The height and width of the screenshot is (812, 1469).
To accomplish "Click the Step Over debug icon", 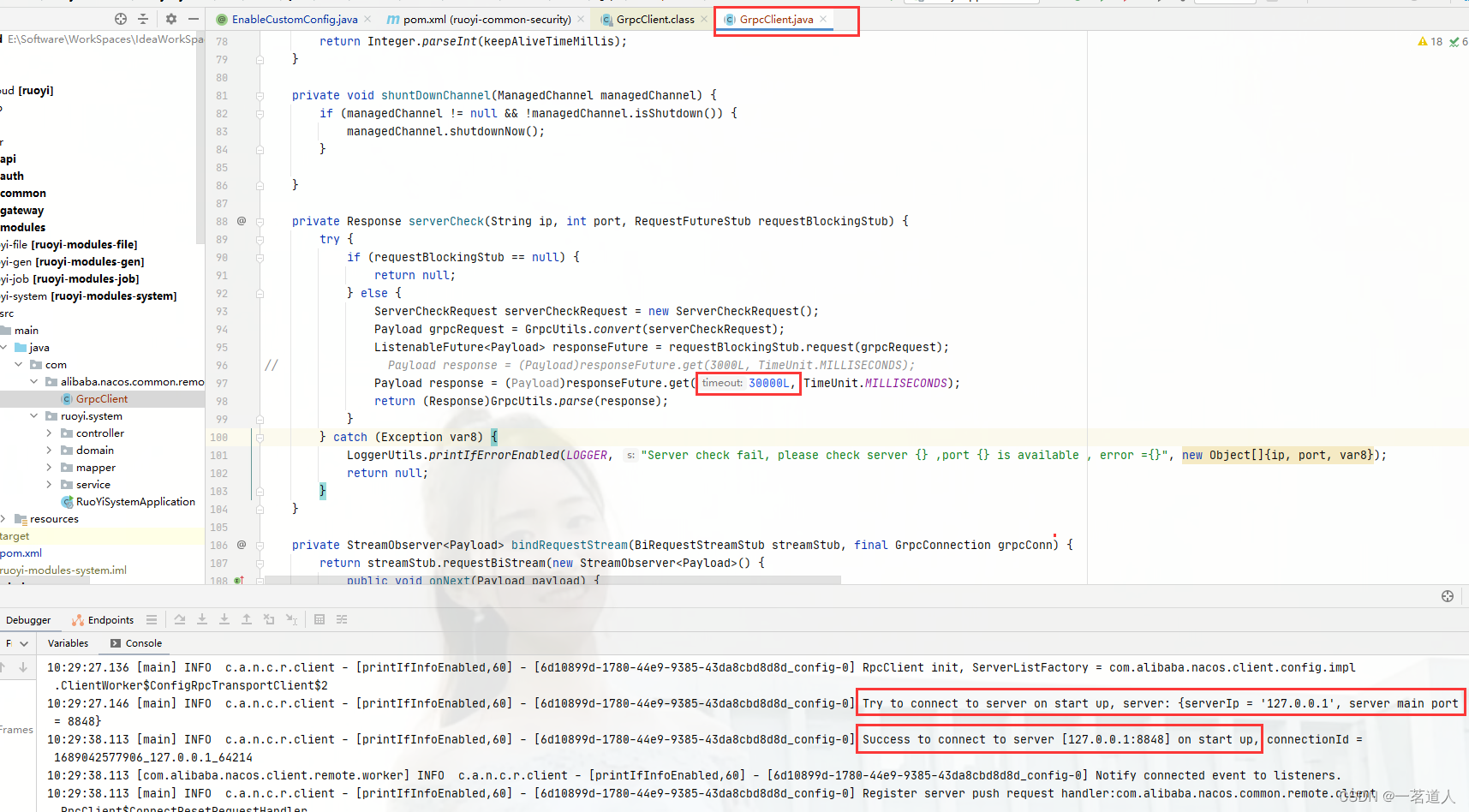I will 180,619.
